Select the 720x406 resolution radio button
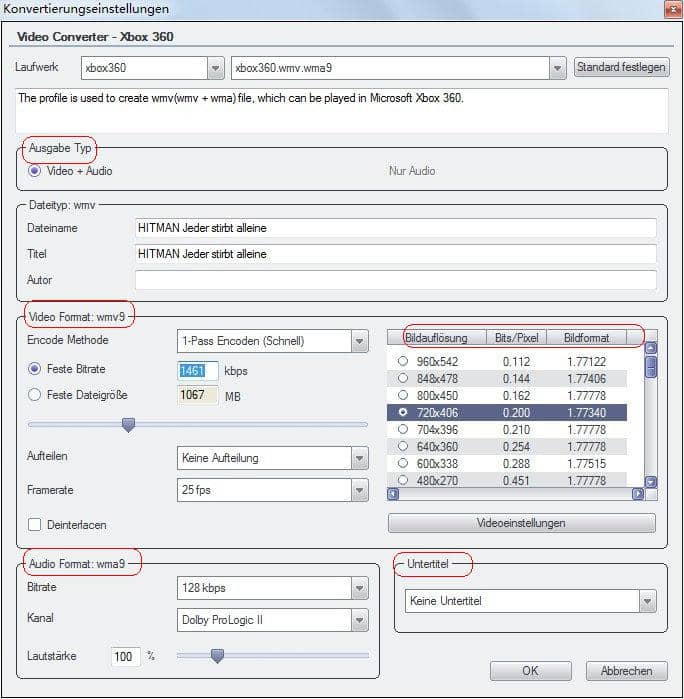 (x=403, y=412)
